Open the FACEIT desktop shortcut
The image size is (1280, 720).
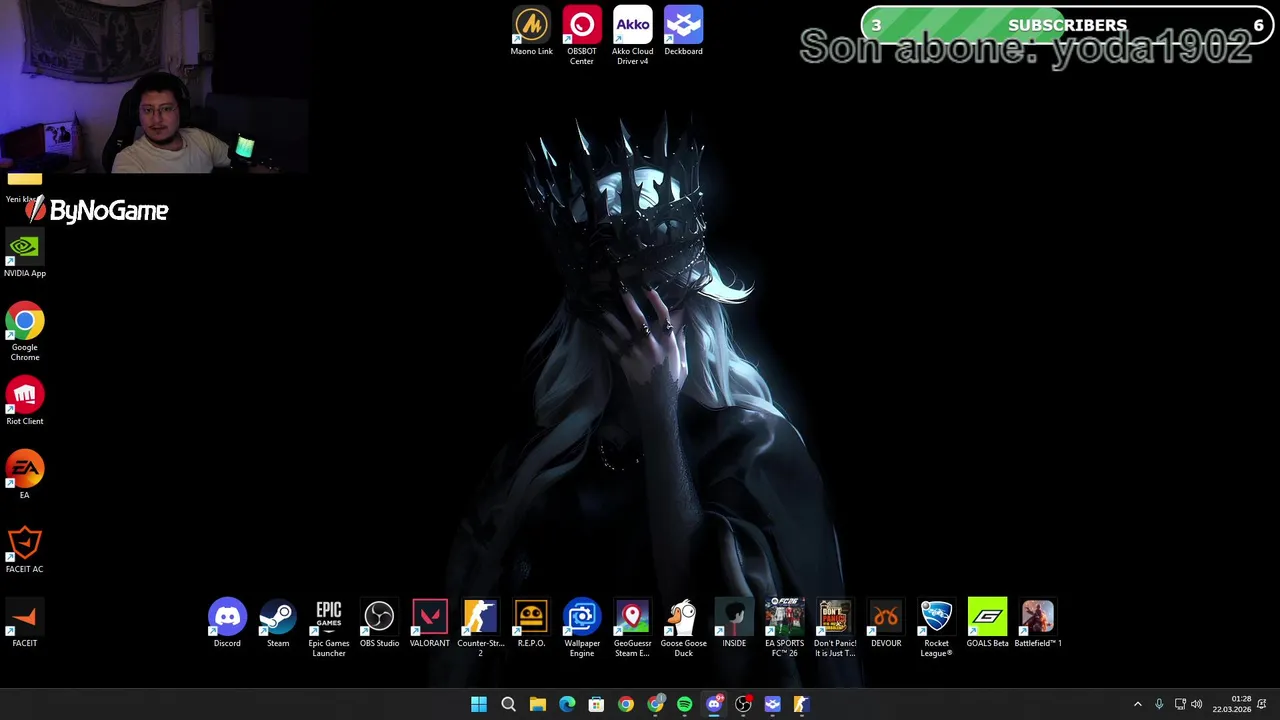(25, 624)
